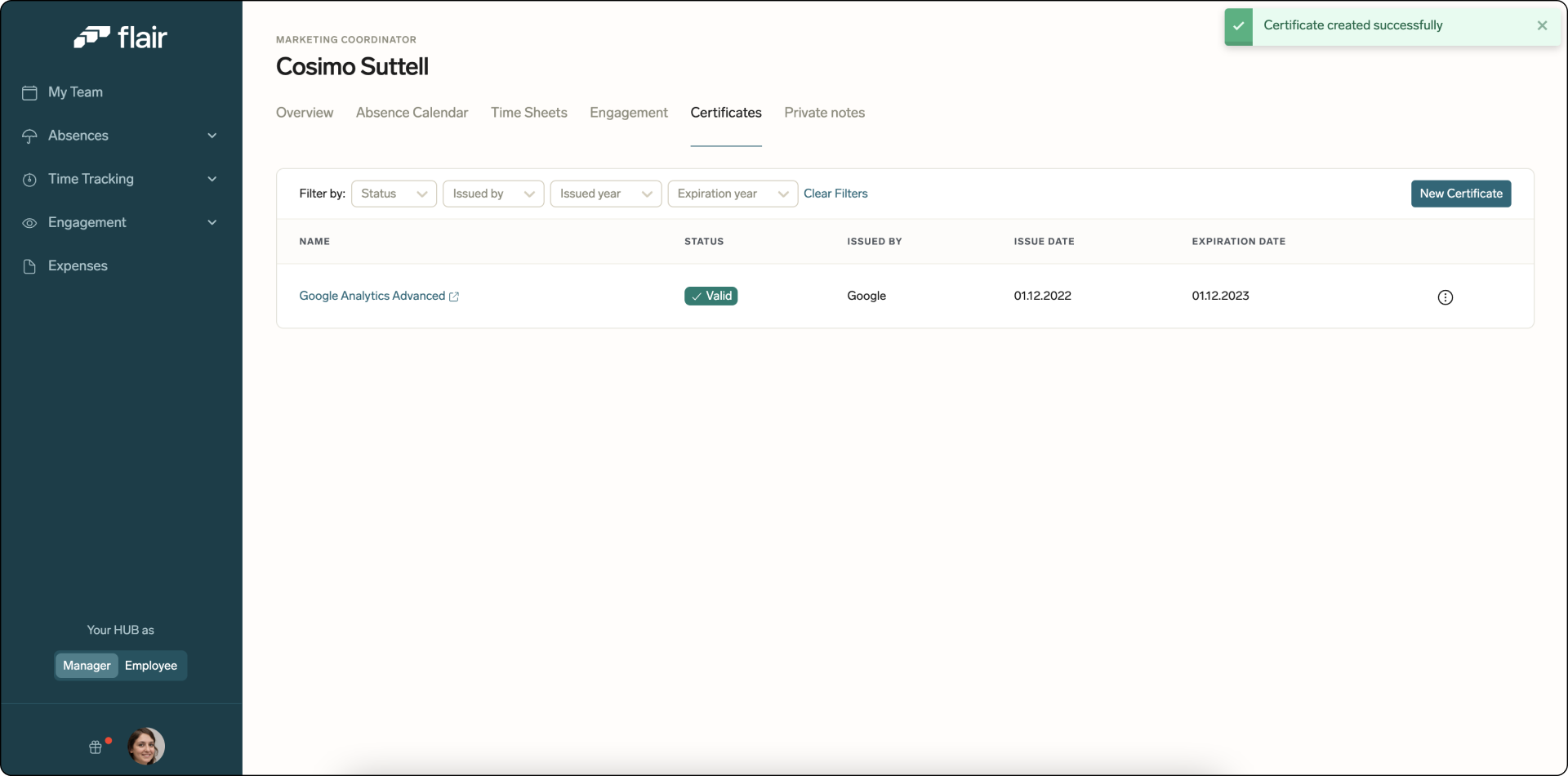This screenshot has height=776, width=1568.
Task: Click the info icon on the certificate row
Action: (1445, 297)
